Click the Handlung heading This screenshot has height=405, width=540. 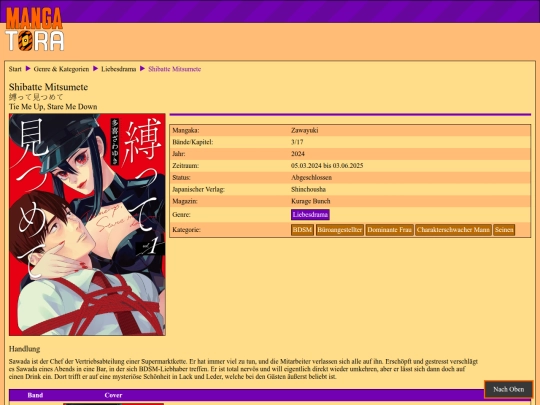[x=24, y=349]
